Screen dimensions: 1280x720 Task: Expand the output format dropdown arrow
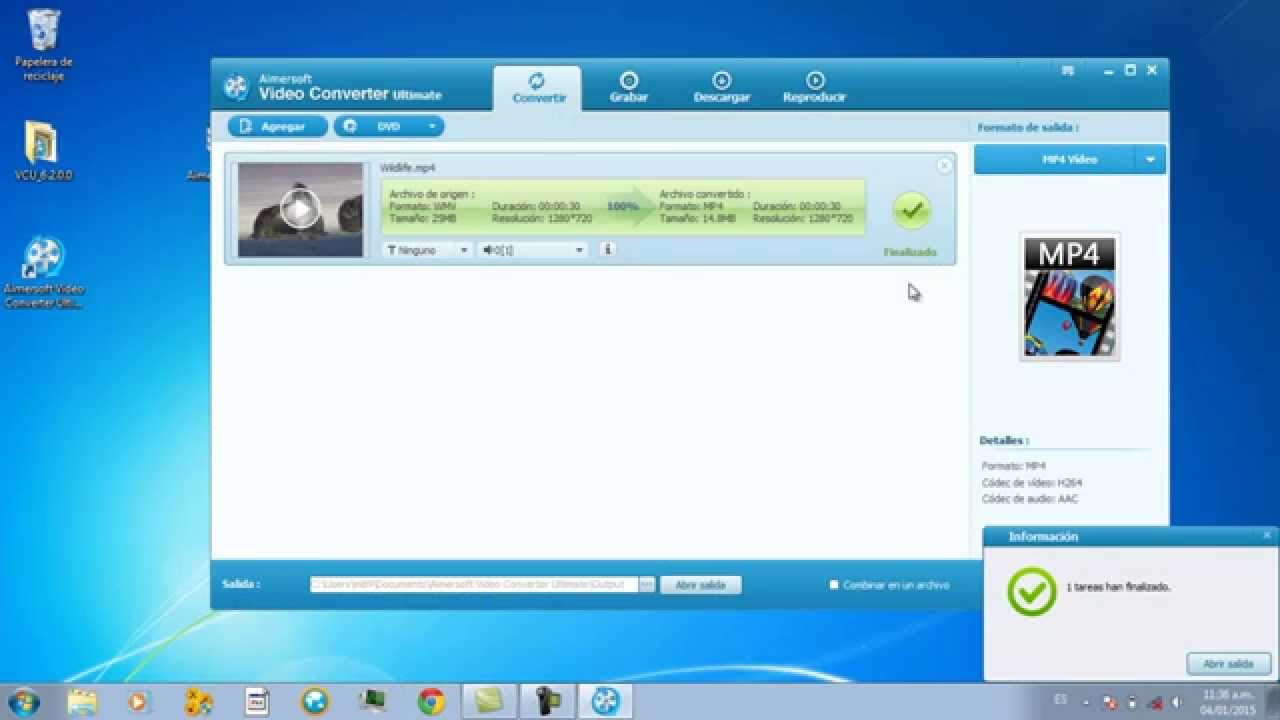click(x=1151, y=159)
